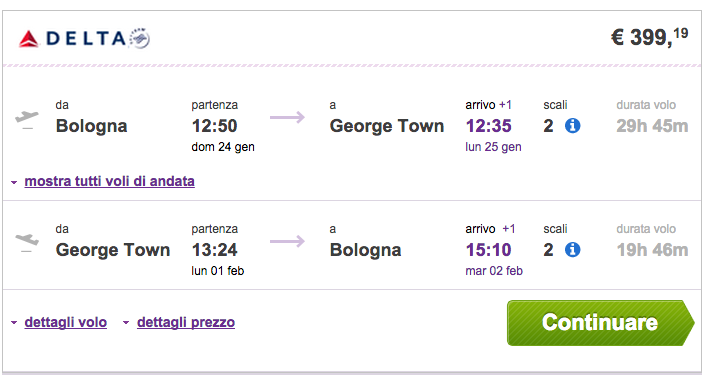Open return flight stopover info icon
Image resolution: width=710 pixels, height=382 pixels.
(x=572, y=249)
